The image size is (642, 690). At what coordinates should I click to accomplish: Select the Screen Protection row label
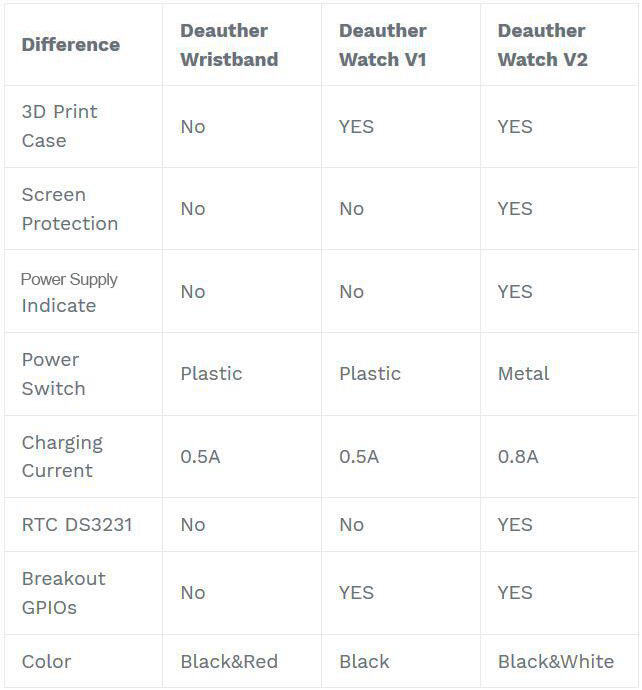point(70,209)
